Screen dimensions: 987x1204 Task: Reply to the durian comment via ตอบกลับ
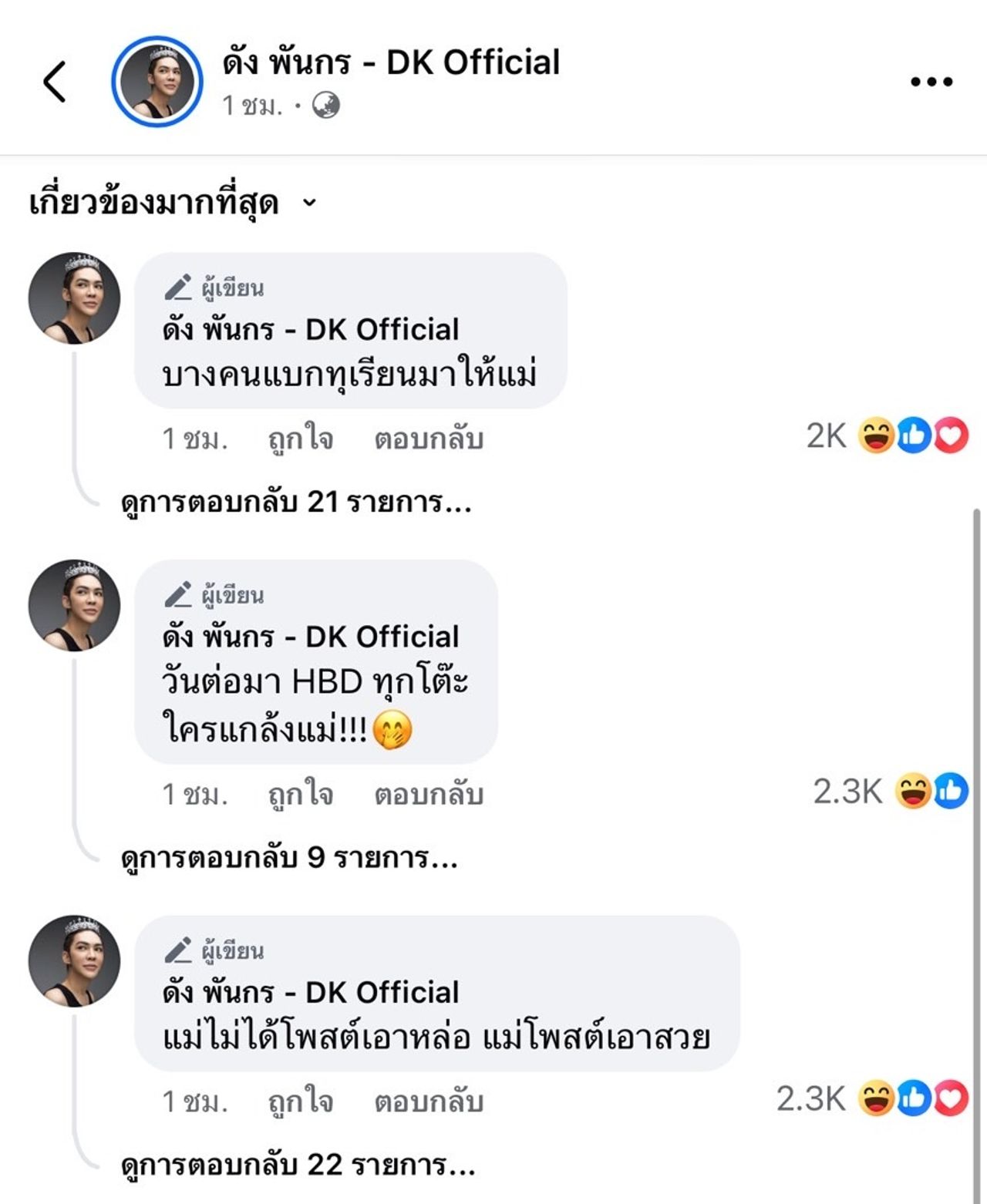[x=429, y=439]
